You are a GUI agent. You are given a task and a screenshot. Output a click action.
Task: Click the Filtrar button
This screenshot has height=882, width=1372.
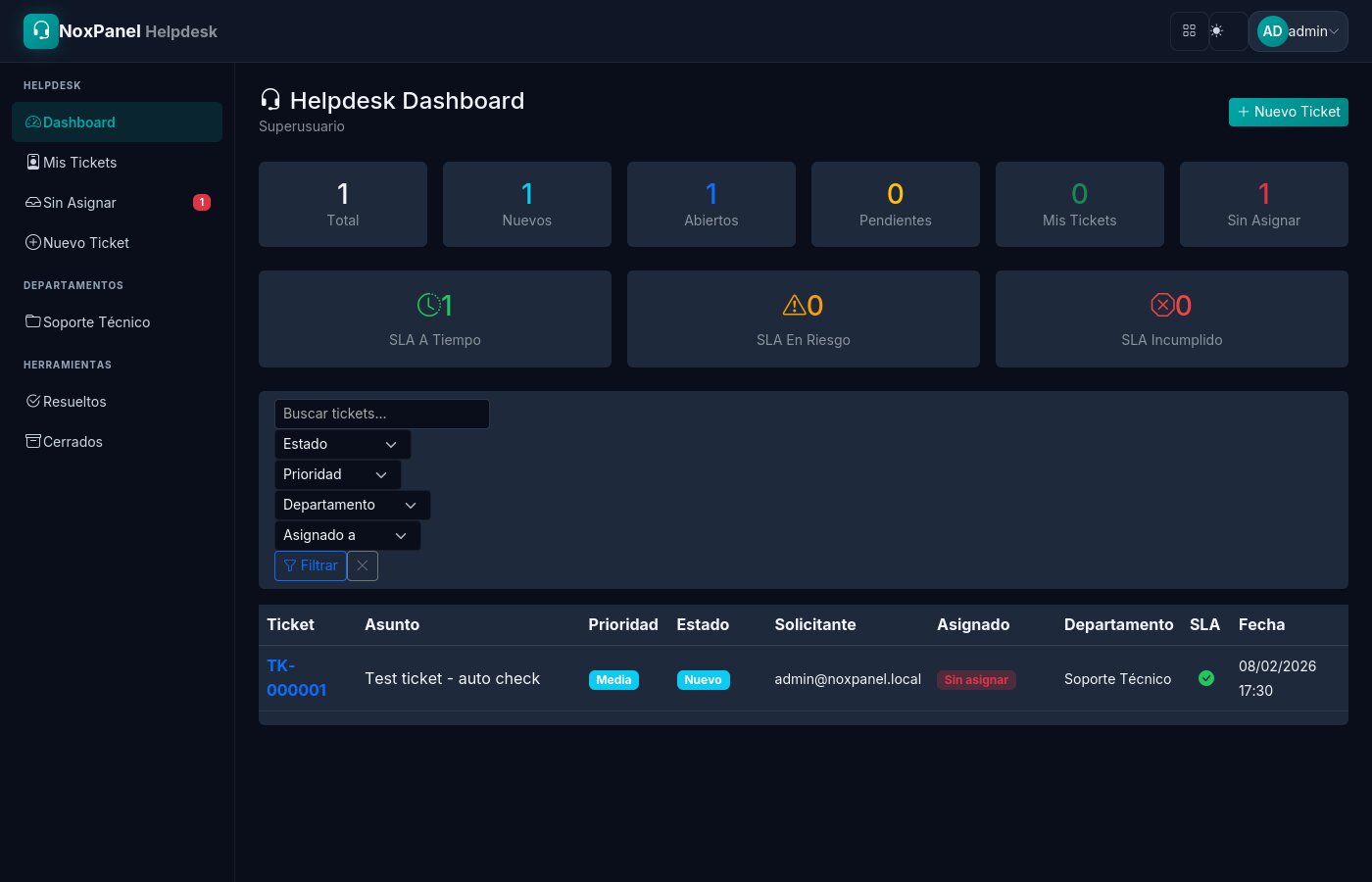311,565
